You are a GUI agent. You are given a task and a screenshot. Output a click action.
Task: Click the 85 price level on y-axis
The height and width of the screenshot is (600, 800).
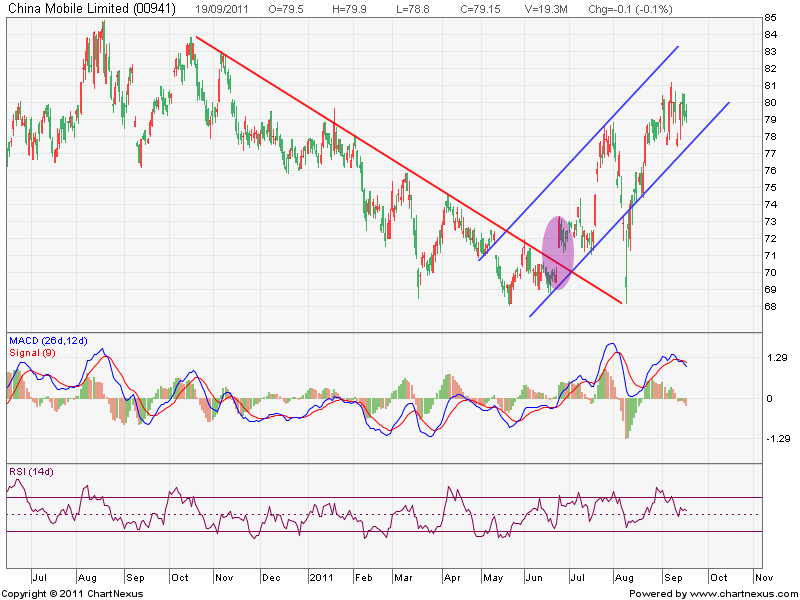[770, 18]
